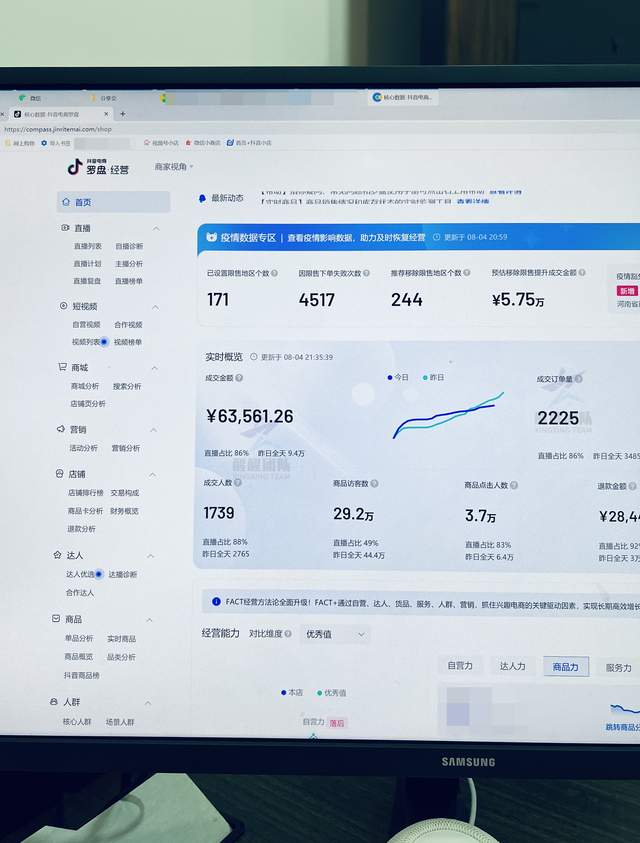Open the 商家视角 view dropdown

pos(174,167)
